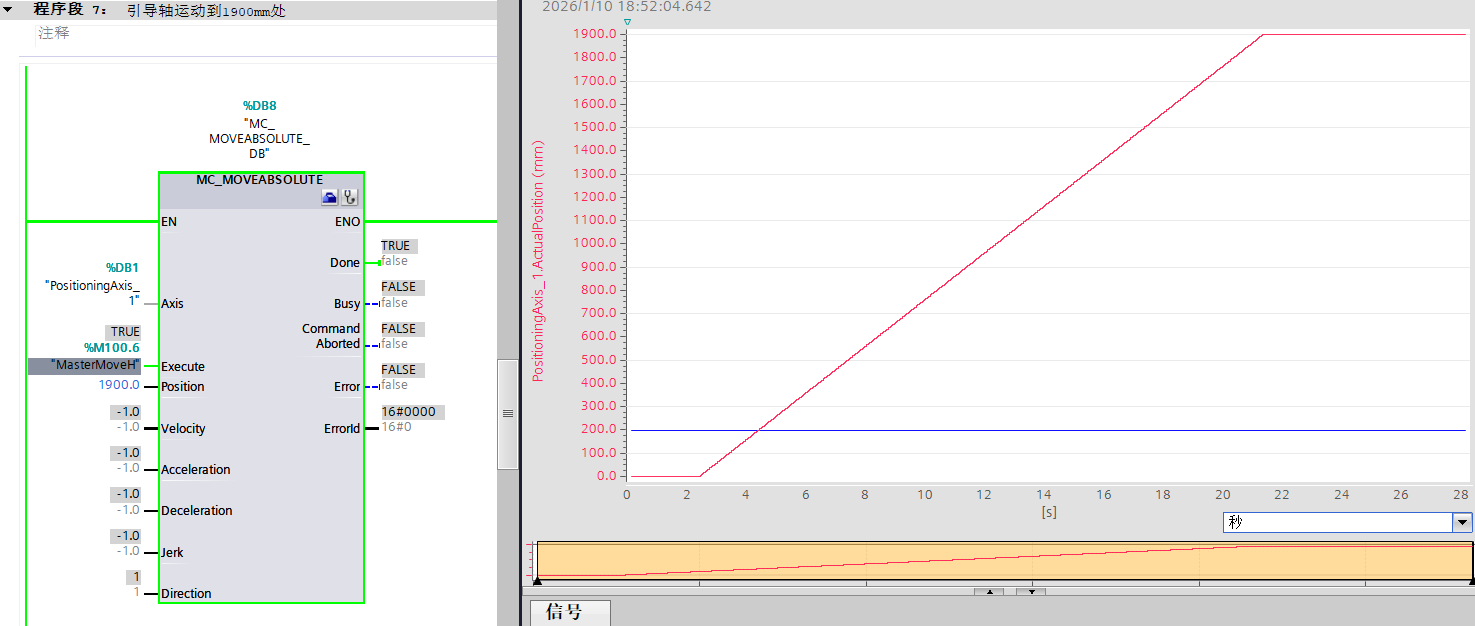Click the down arrow under the trace overview
1475x626 pixels.
(x=1032, y=592)
